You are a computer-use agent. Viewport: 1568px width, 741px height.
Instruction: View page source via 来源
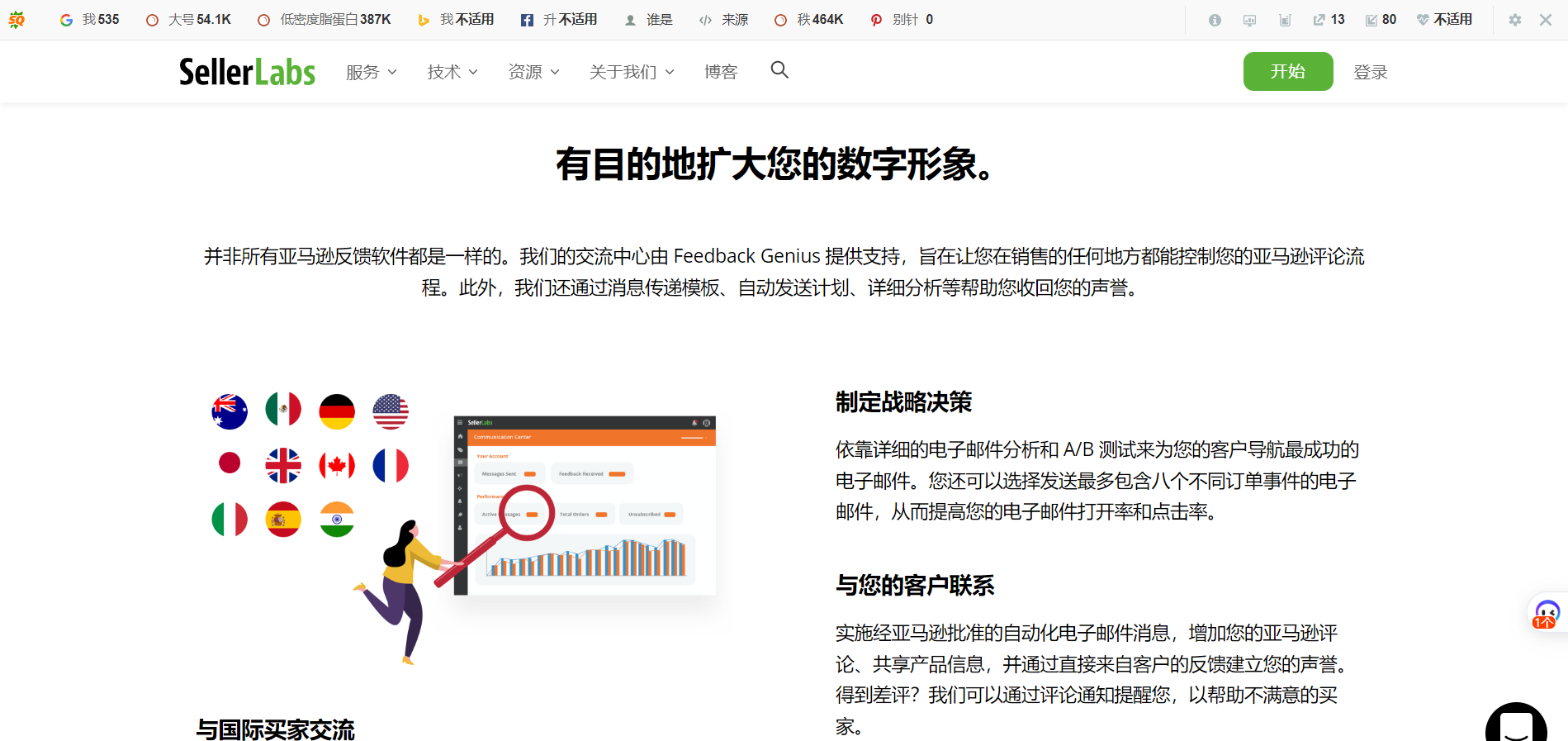click(723, 20)
